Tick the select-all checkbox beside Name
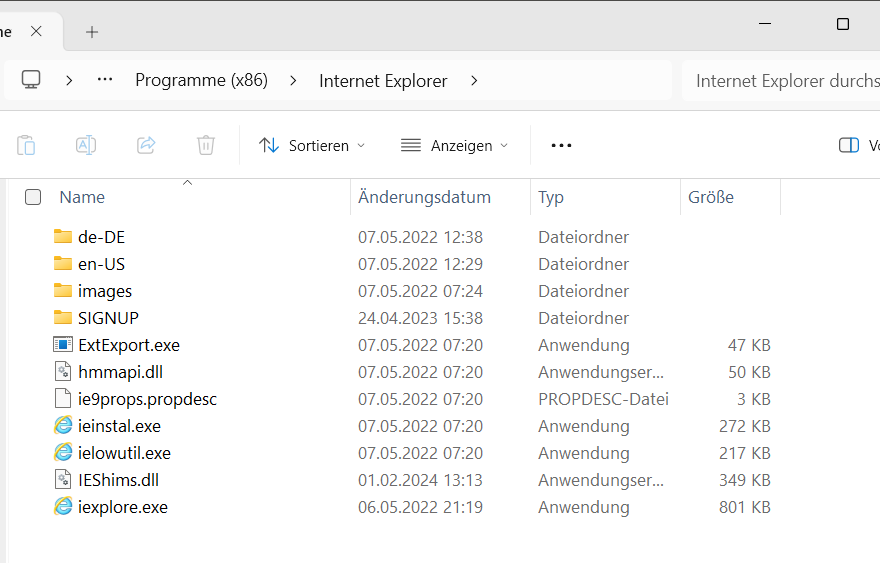Screen dimensions: 880x563 [x=33, y=197]
